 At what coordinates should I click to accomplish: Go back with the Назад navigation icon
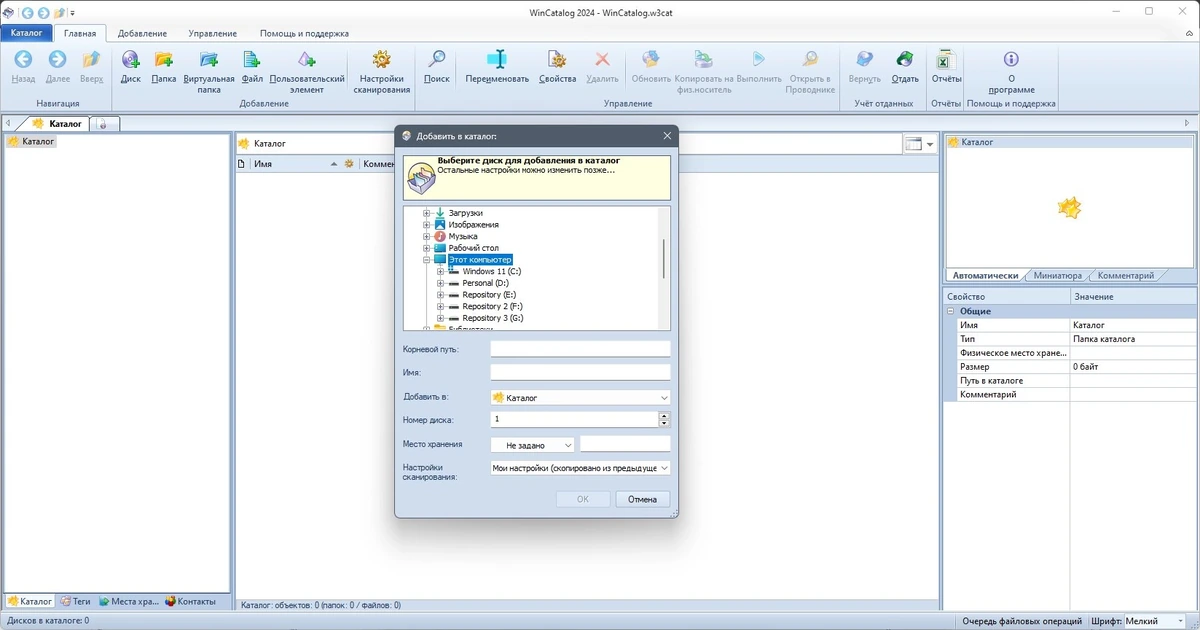tap(22, 66)
